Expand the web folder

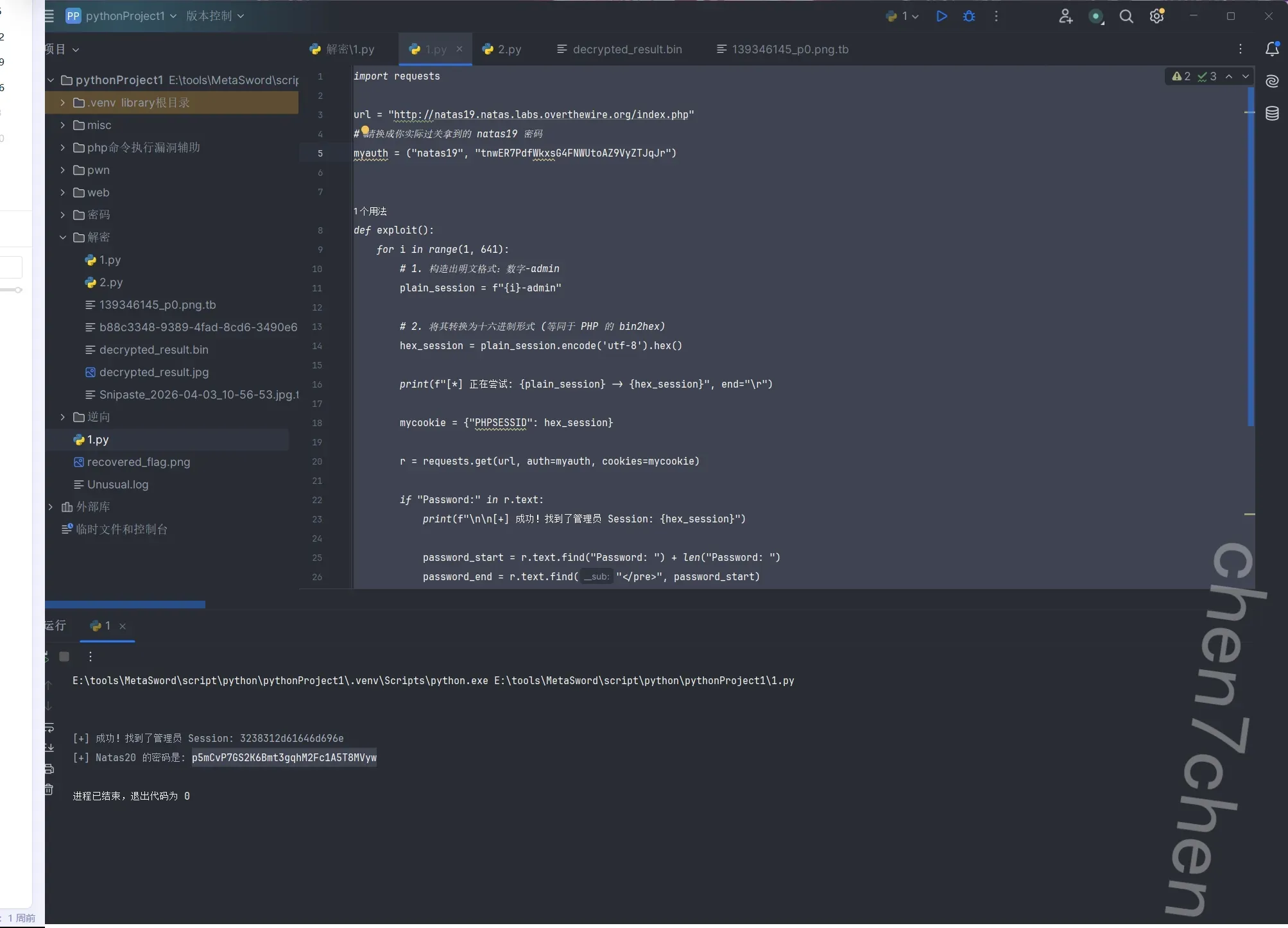tap(63, 193)
